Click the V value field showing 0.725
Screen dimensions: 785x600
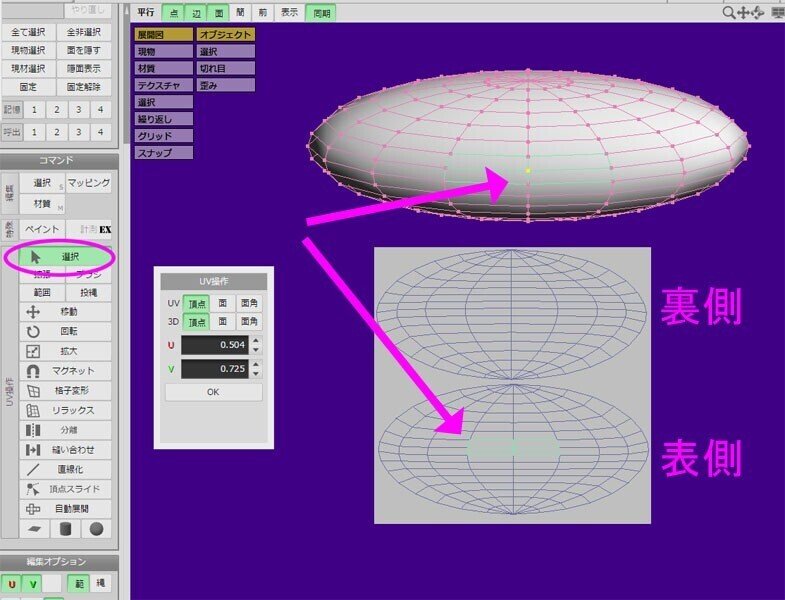click(x=215, y=369)
